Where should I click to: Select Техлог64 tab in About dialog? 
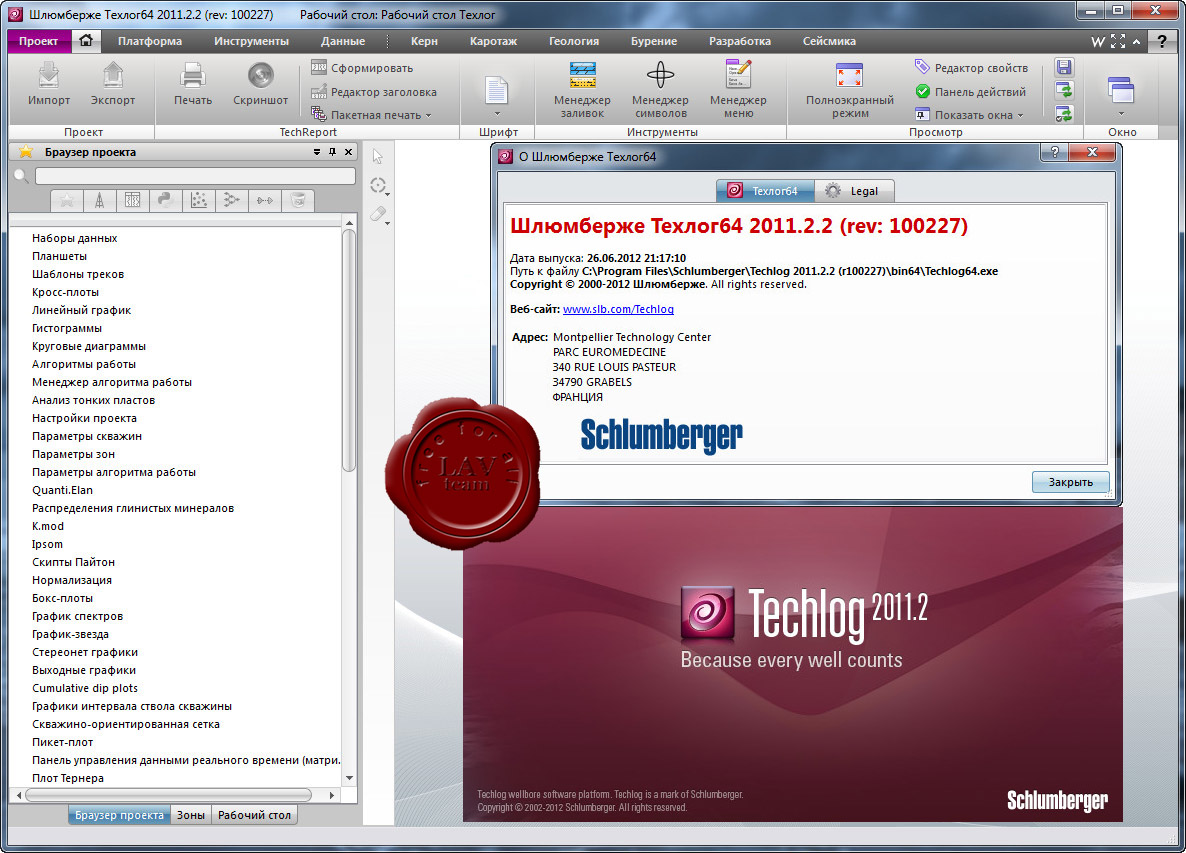(765, 191)
